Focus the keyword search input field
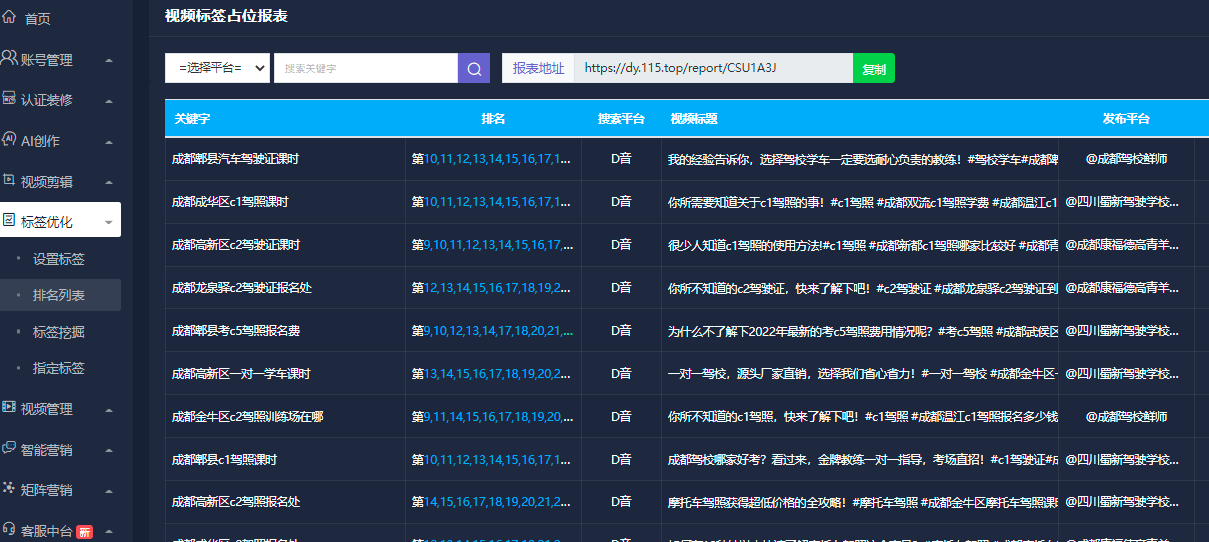 coord(365,68)
